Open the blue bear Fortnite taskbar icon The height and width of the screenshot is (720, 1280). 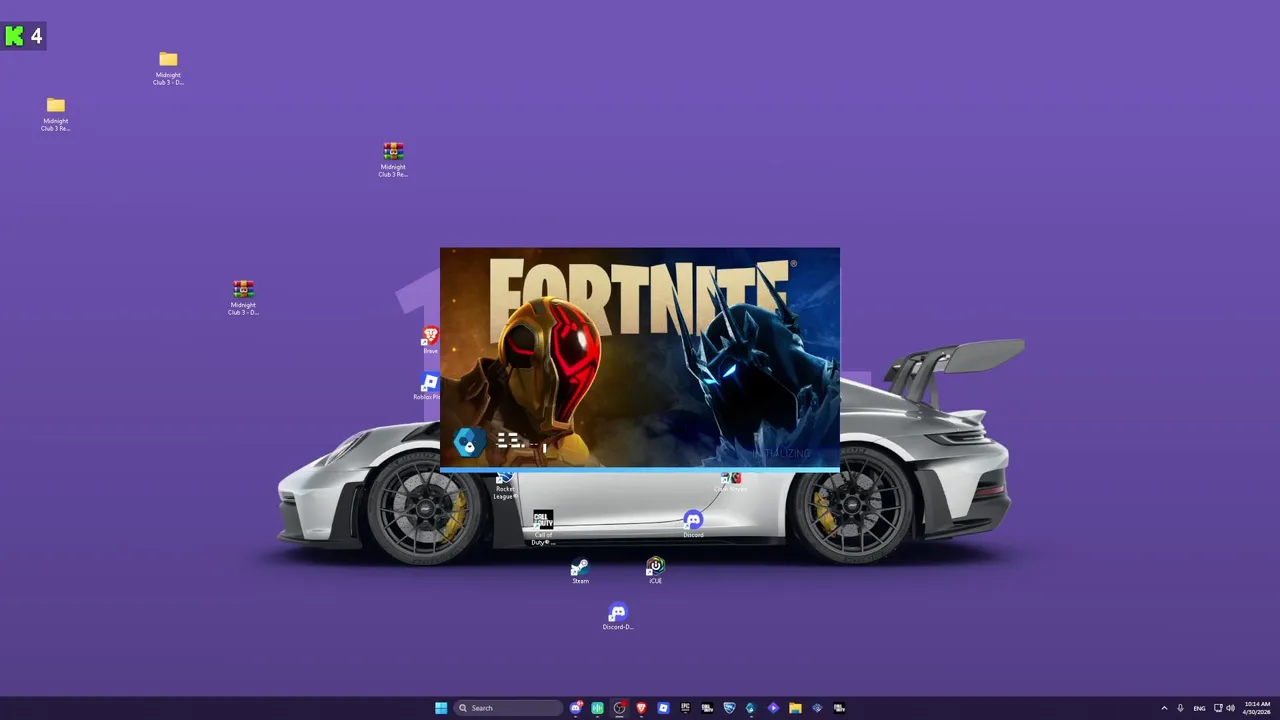click(751, 708)
